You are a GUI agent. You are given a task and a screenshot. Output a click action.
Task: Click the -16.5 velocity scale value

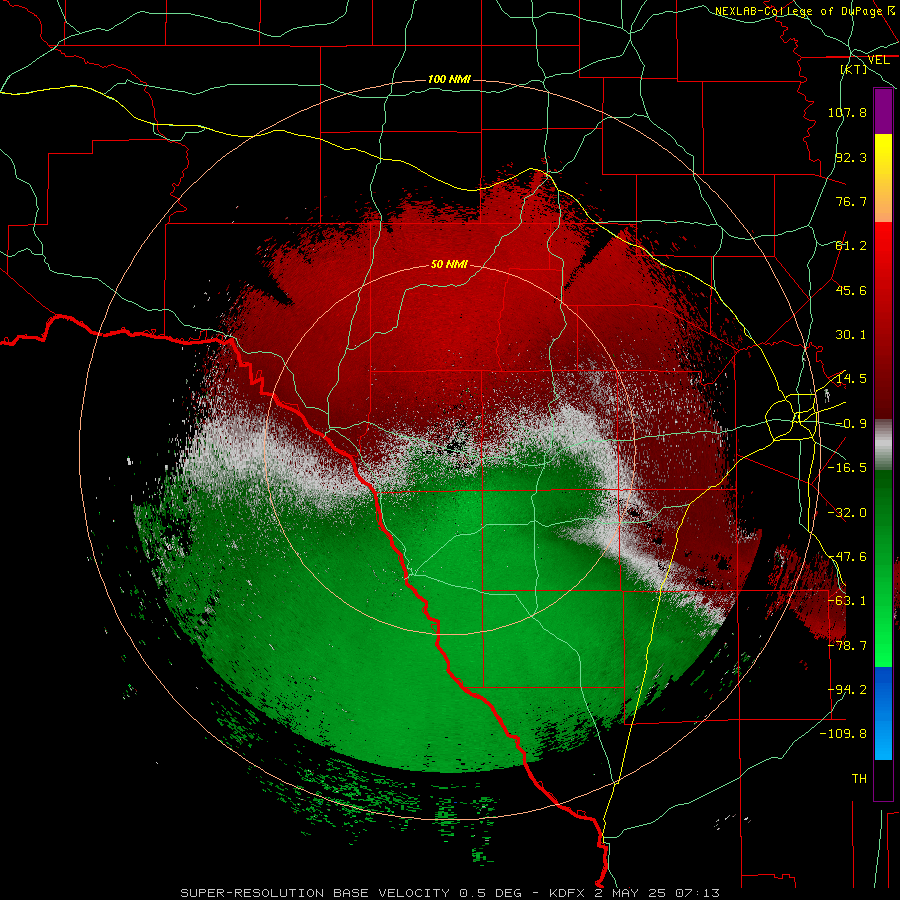(x=847, y=468)
